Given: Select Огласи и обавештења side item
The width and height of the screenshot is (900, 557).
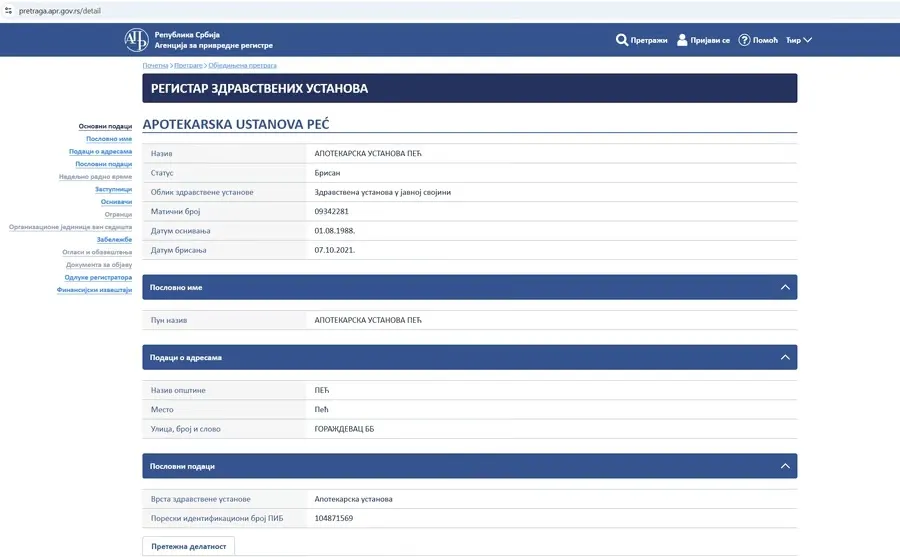Looking at the screenshot, I should pos(97,252).
